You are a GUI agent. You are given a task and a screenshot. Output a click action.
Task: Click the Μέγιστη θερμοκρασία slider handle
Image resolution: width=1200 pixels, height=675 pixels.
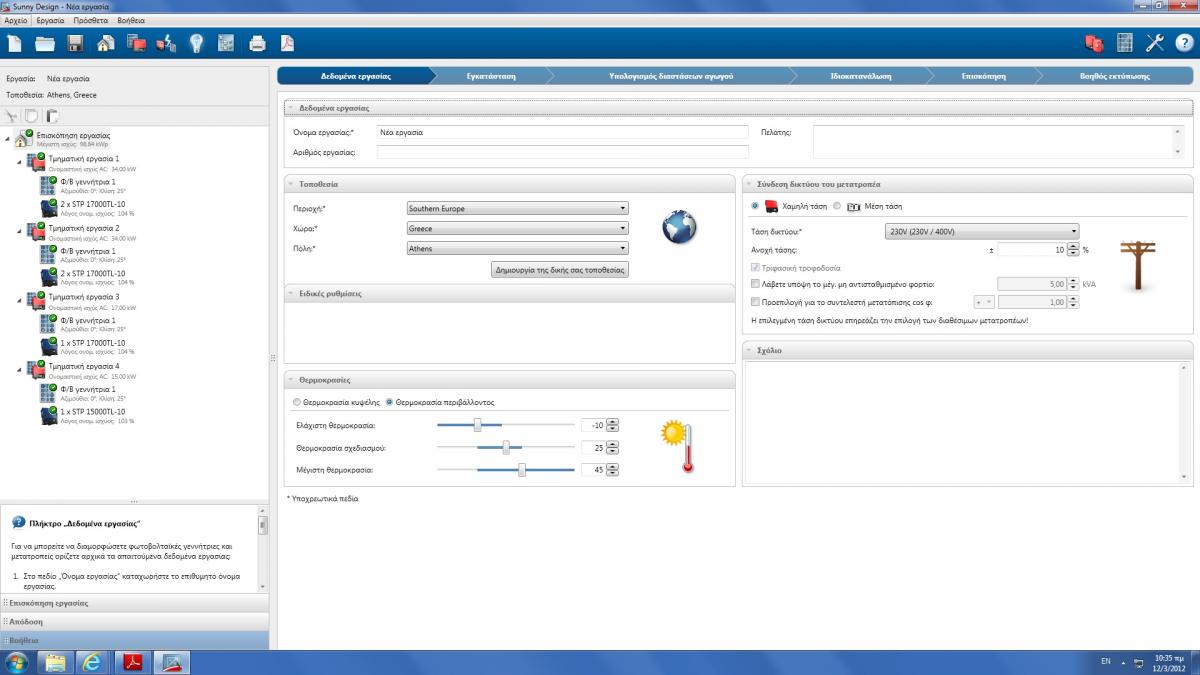[522, 469]
